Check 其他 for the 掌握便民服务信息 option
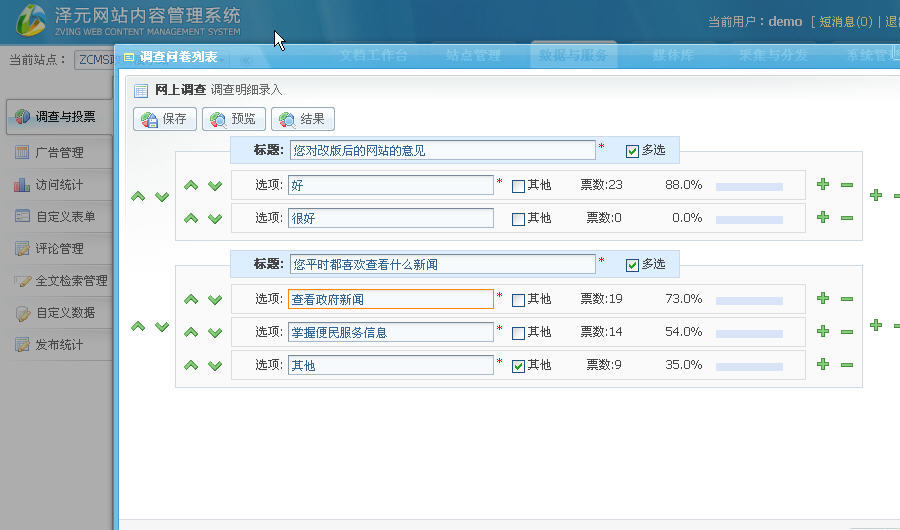Image resolution: width=900 pixels, height=530 pixels. (x=518, y=333)
